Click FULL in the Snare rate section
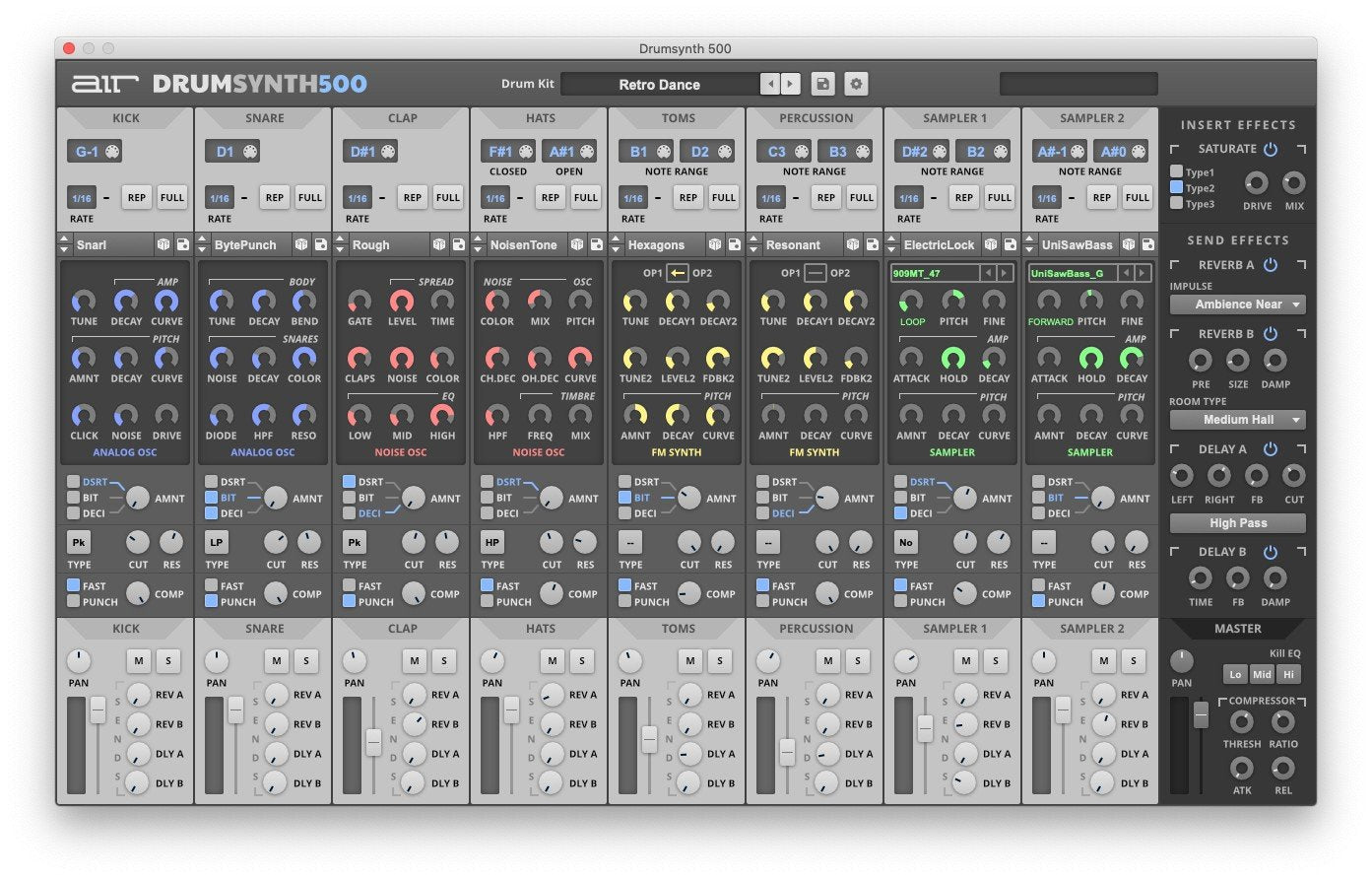This screenshot has width=1372, height=879. pos(310,197)
